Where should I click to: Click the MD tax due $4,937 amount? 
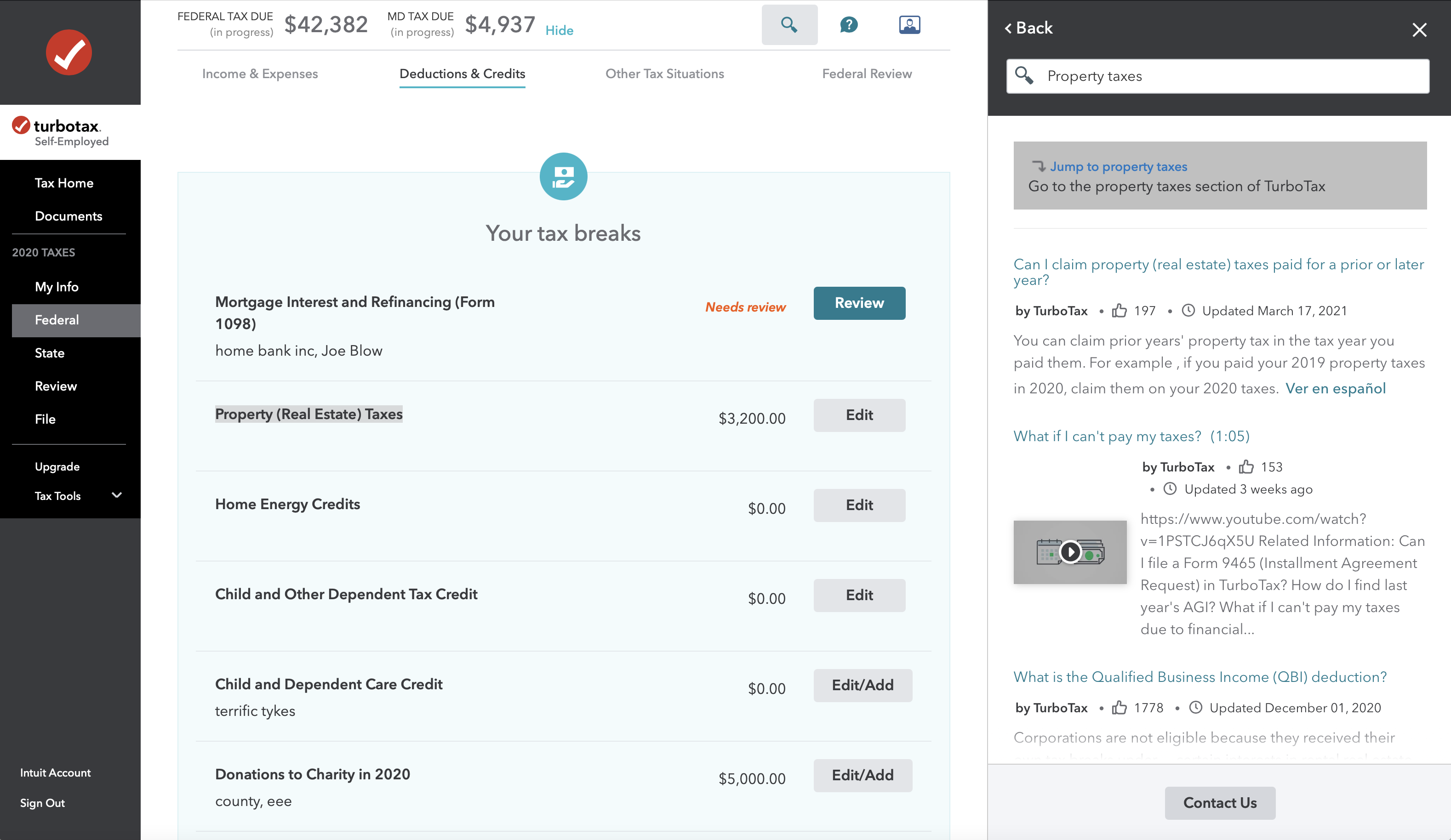pos(500,24)
